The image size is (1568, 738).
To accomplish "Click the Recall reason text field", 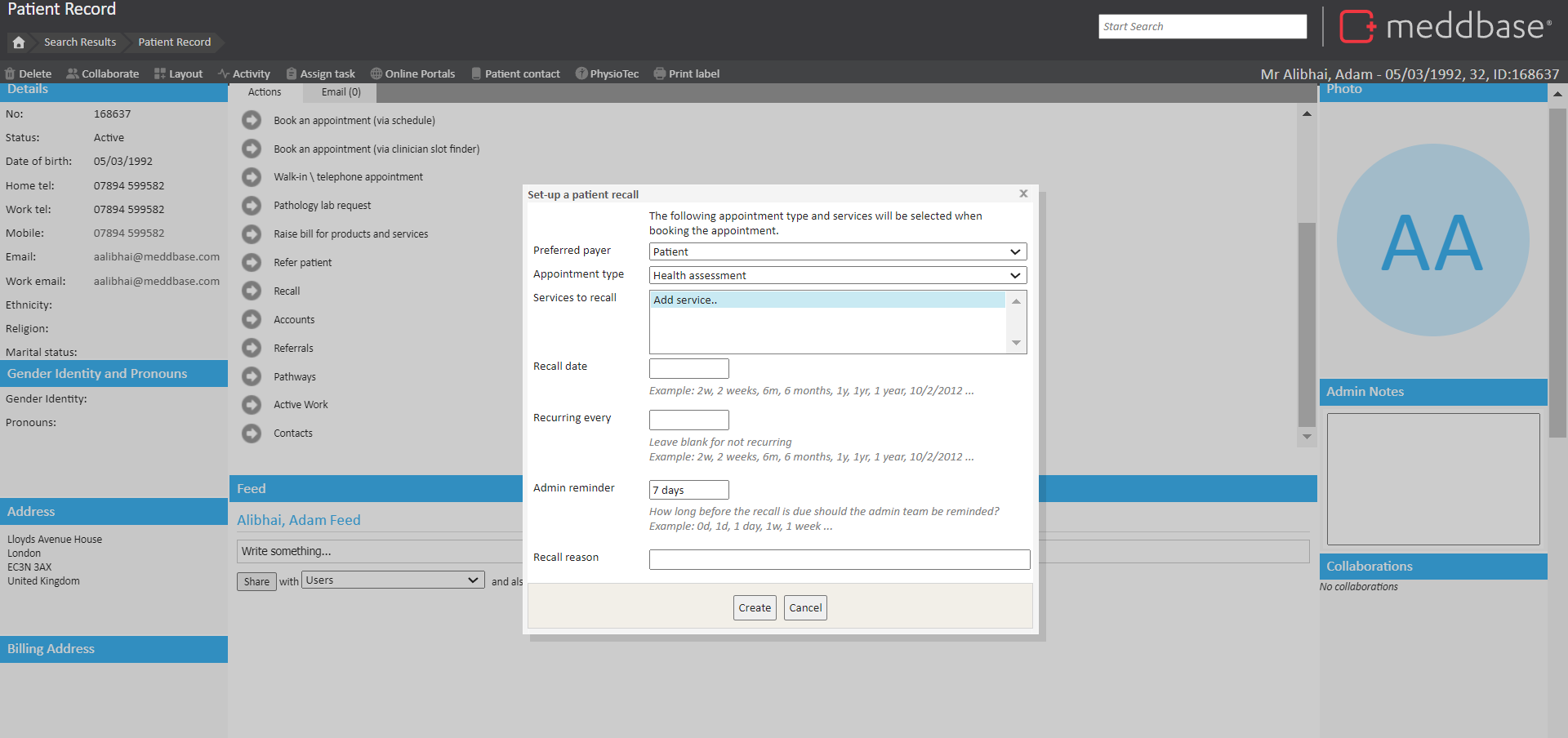I will [x=839, y=559].
